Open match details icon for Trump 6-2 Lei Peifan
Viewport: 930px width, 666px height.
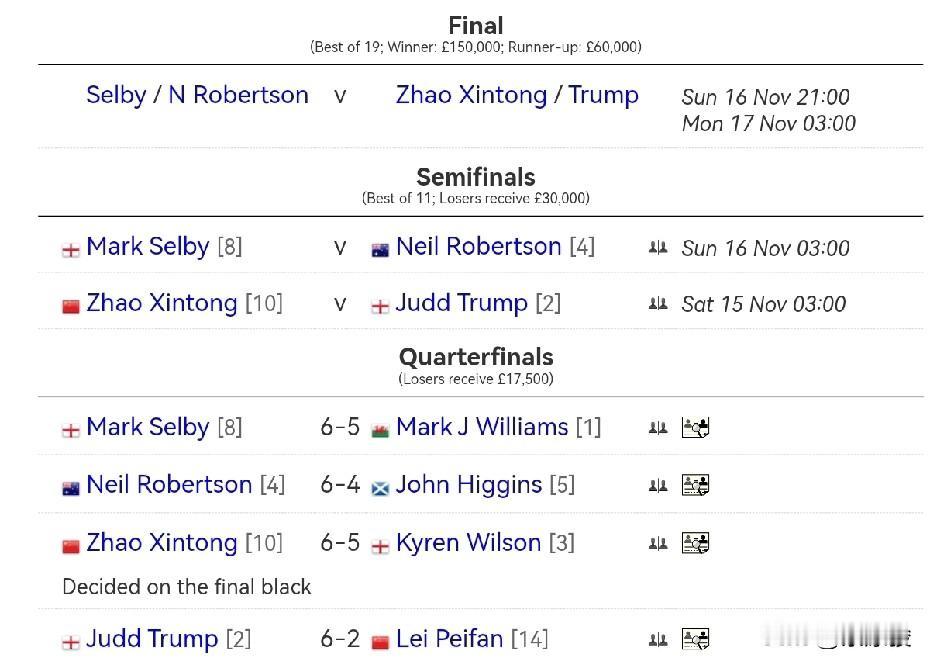[695, 639]
